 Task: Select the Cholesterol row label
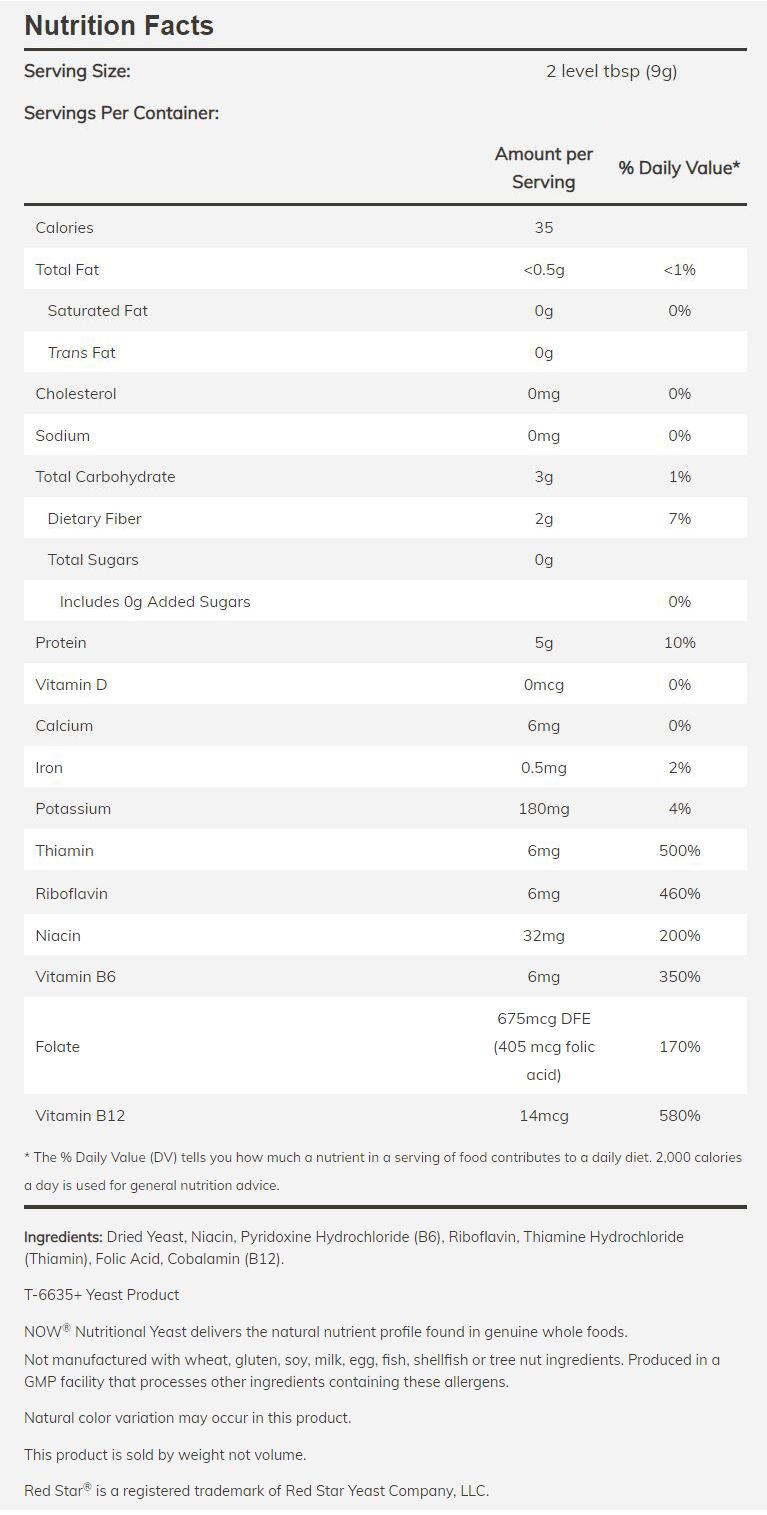[x=76, y=393]
